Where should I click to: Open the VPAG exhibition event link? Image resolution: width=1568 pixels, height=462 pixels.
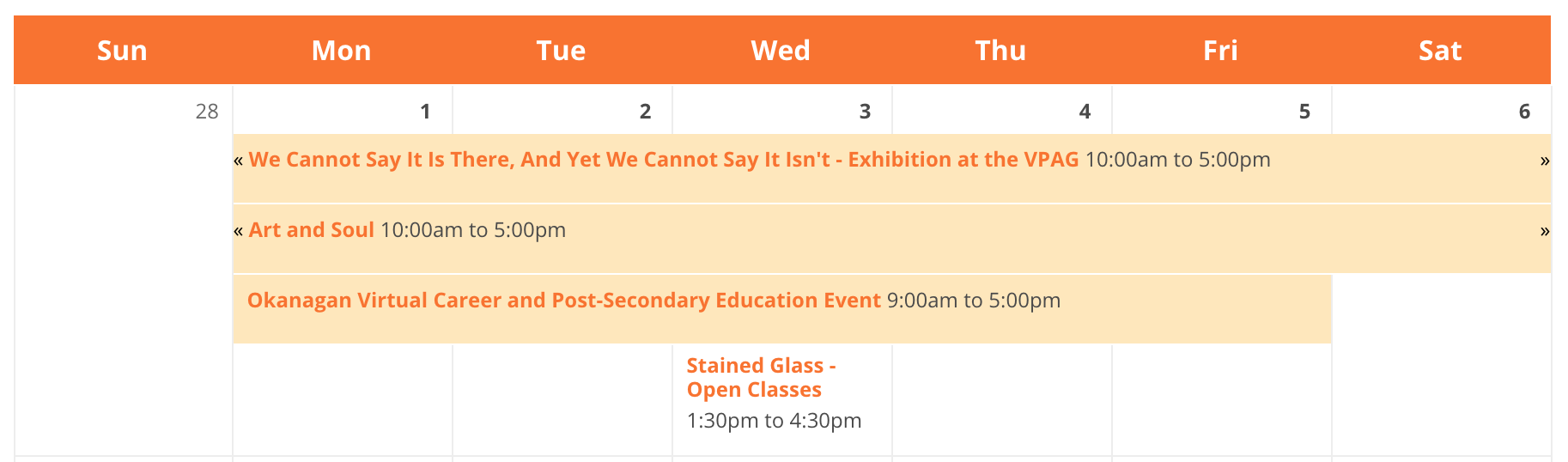[x=663, y=160]
